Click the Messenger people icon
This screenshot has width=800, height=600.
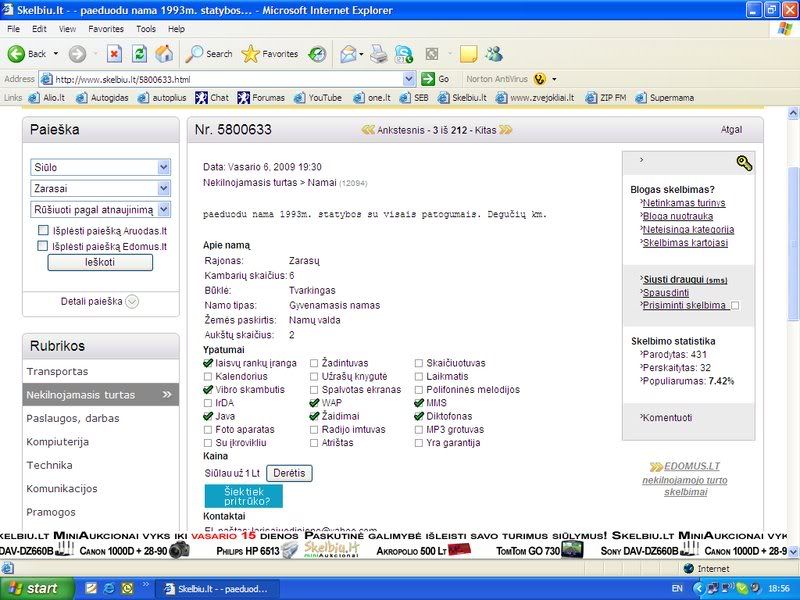(494, 54)
